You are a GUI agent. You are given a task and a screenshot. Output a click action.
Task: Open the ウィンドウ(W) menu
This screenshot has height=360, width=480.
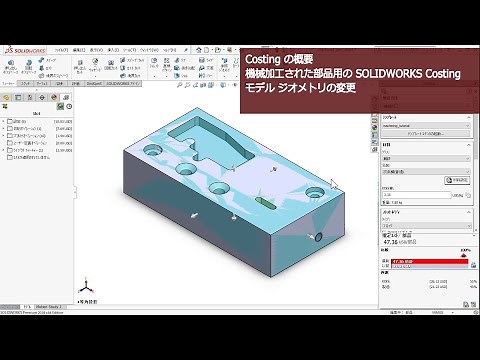tap(149, 50)
